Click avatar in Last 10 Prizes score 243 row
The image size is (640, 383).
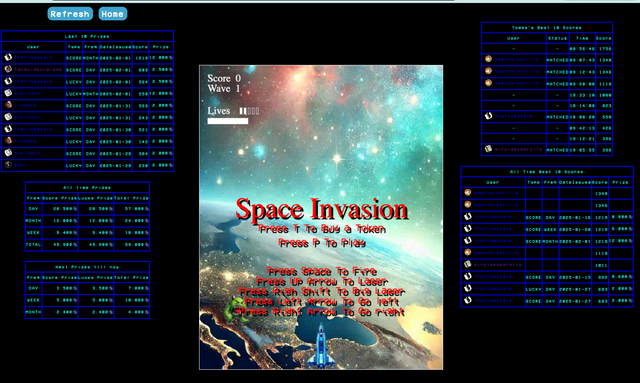[8, 117]
